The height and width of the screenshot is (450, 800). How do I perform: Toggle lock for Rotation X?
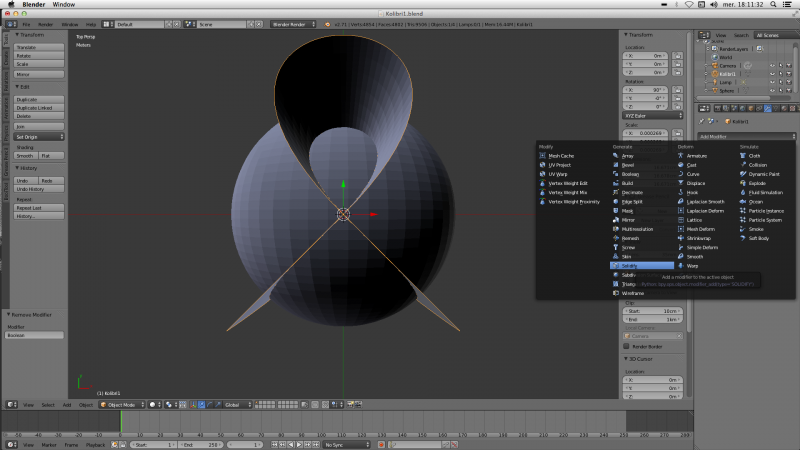pyautogui.click(x=677, y=90)
